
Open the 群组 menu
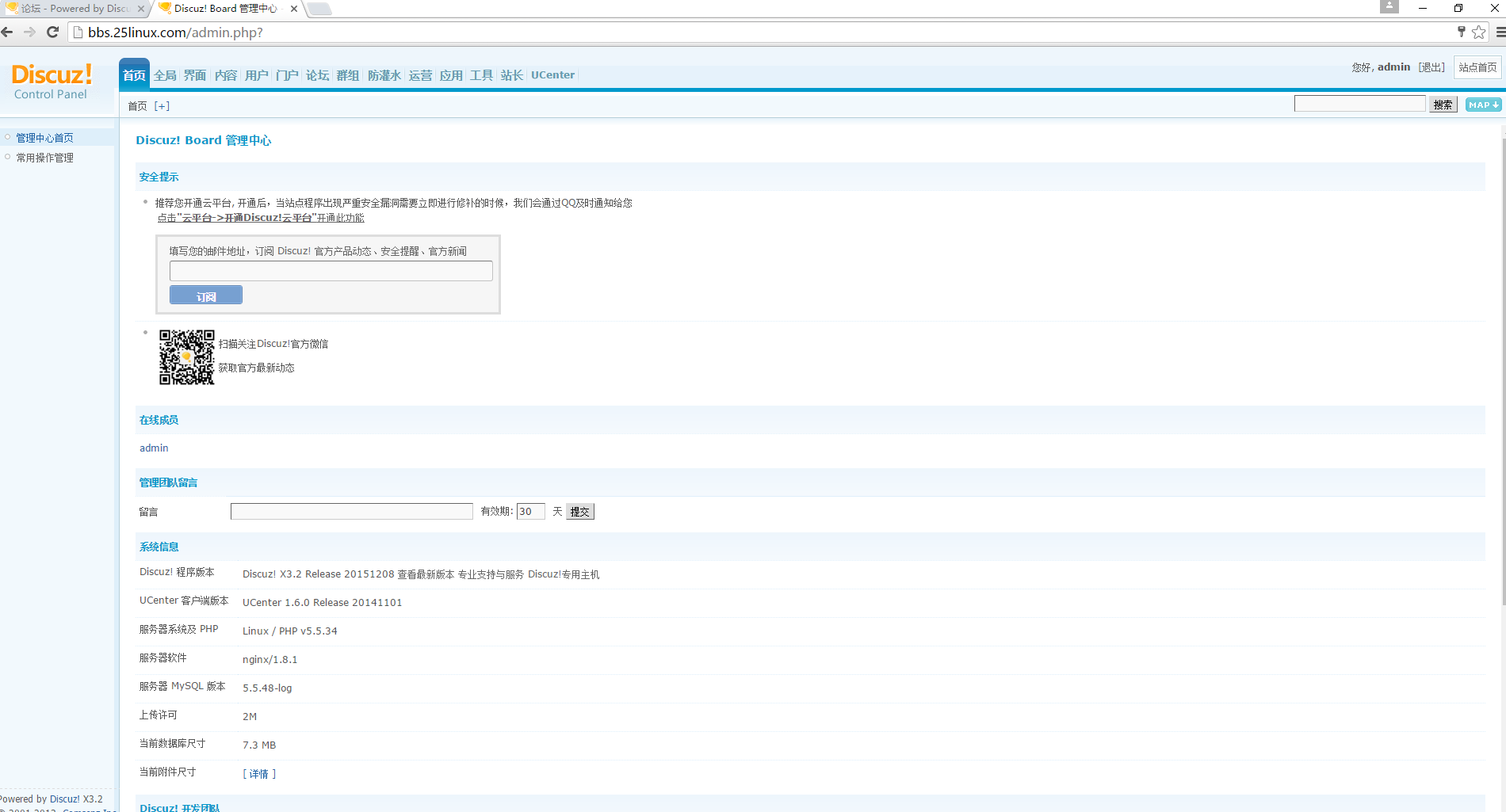[348, 75]
